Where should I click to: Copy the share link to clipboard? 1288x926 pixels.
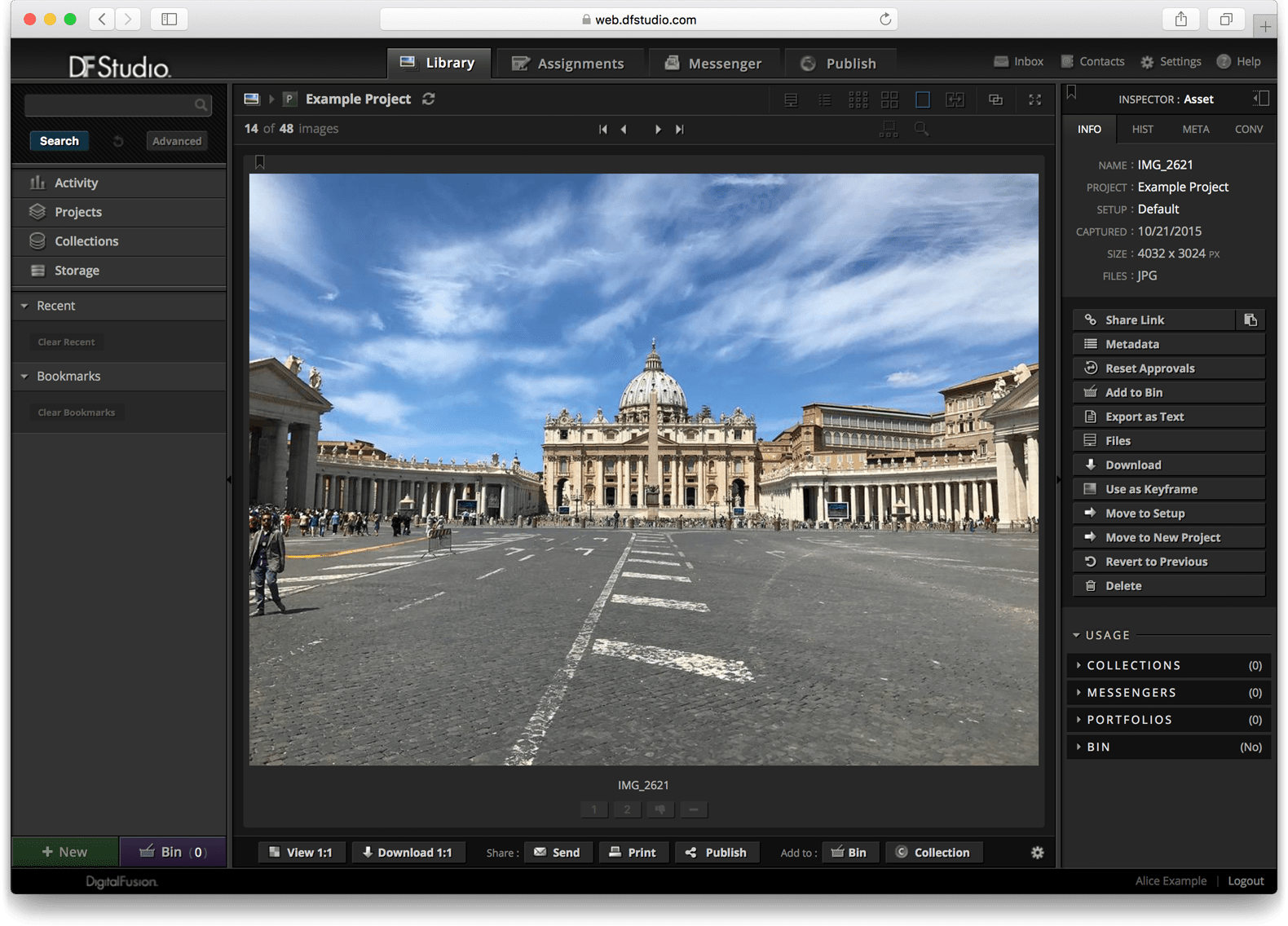point(1251,320)
